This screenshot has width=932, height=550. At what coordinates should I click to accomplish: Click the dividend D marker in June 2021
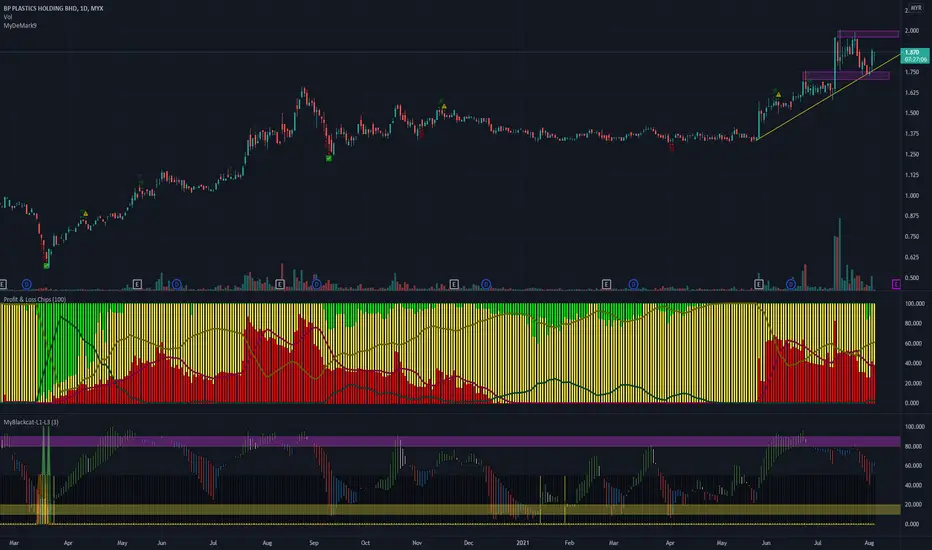click(791, 284)
